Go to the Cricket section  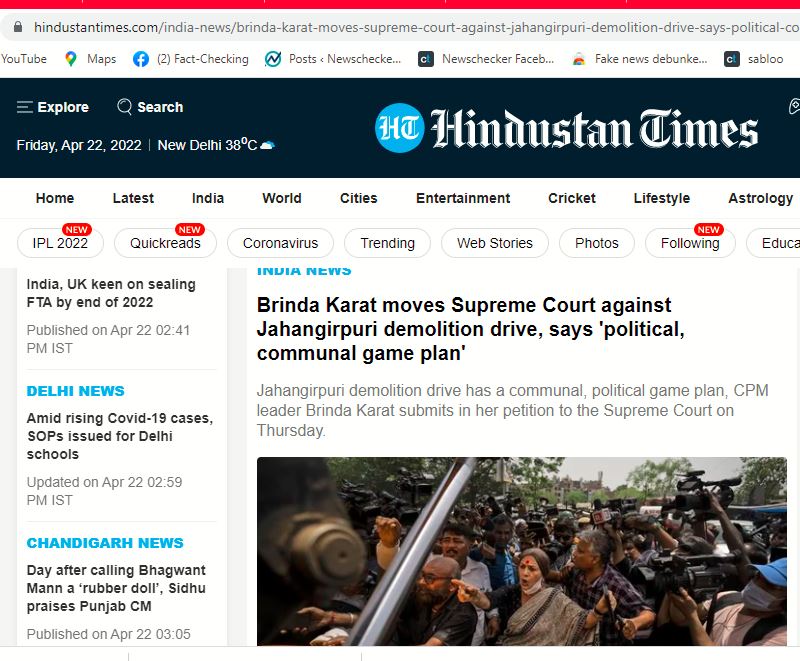click(x=571, y=198)
